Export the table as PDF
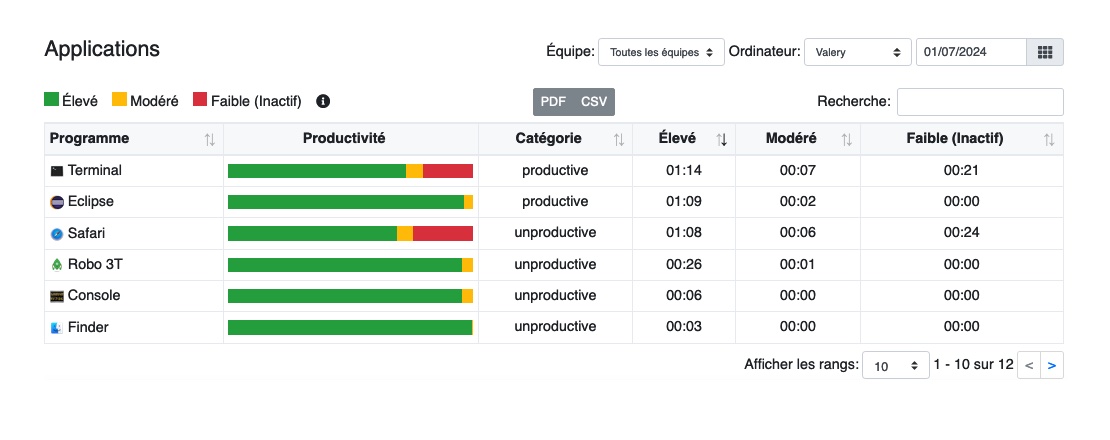The width and height of the screenshot is (1110, 440). (554, 102)
